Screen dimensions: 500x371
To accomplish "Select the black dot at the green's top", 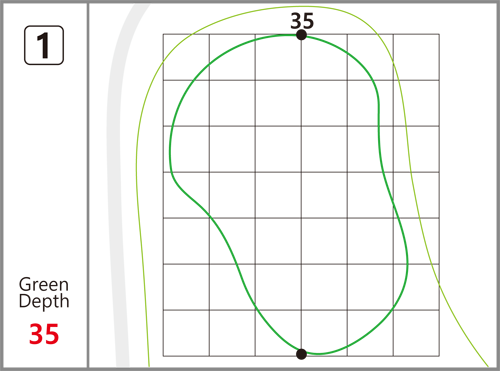I will [x=301, y=35].
